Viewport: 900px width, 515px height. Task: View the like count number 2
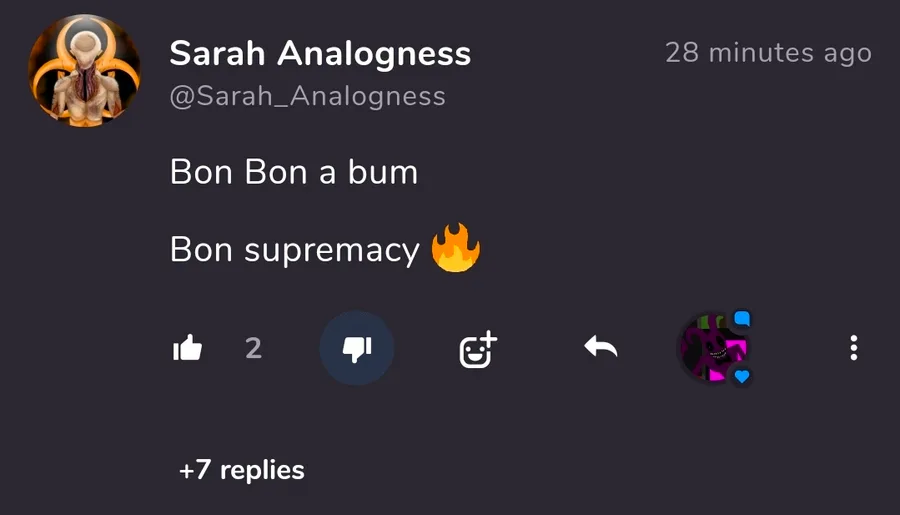coord(253,348)
